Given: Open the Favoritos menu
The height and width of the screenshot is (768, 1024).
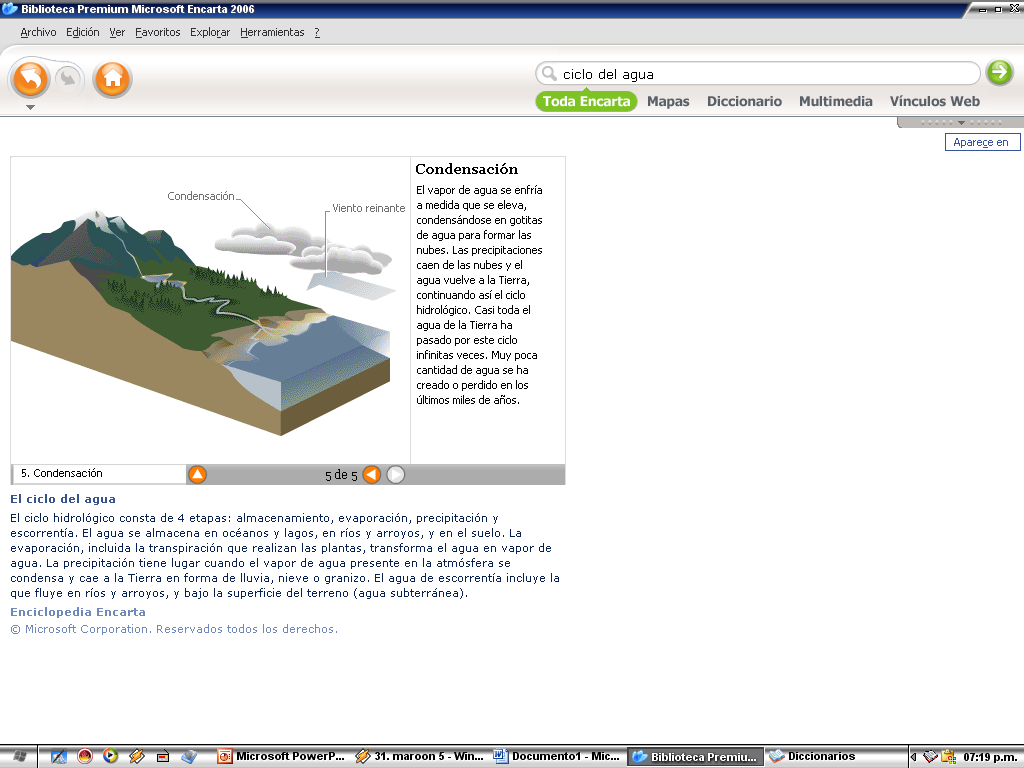Looking at the screenshot, I should (158, 32).
